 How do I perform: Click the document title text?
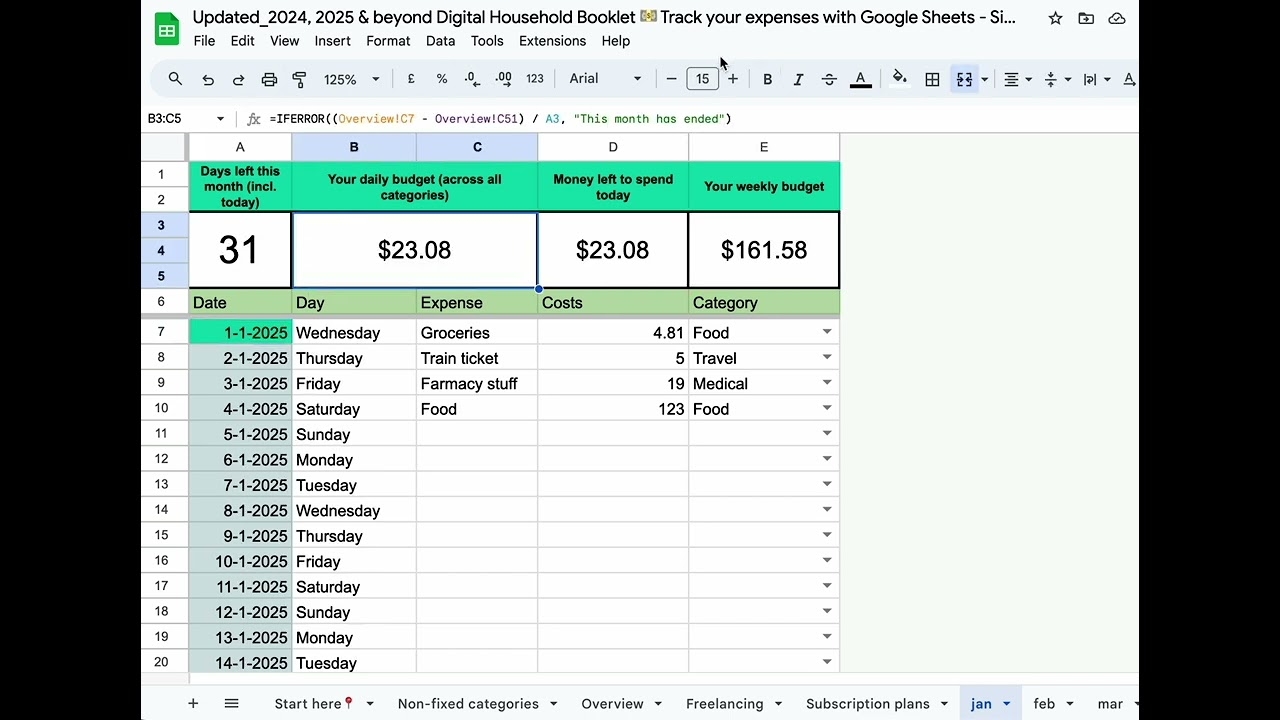coord(604,17)
